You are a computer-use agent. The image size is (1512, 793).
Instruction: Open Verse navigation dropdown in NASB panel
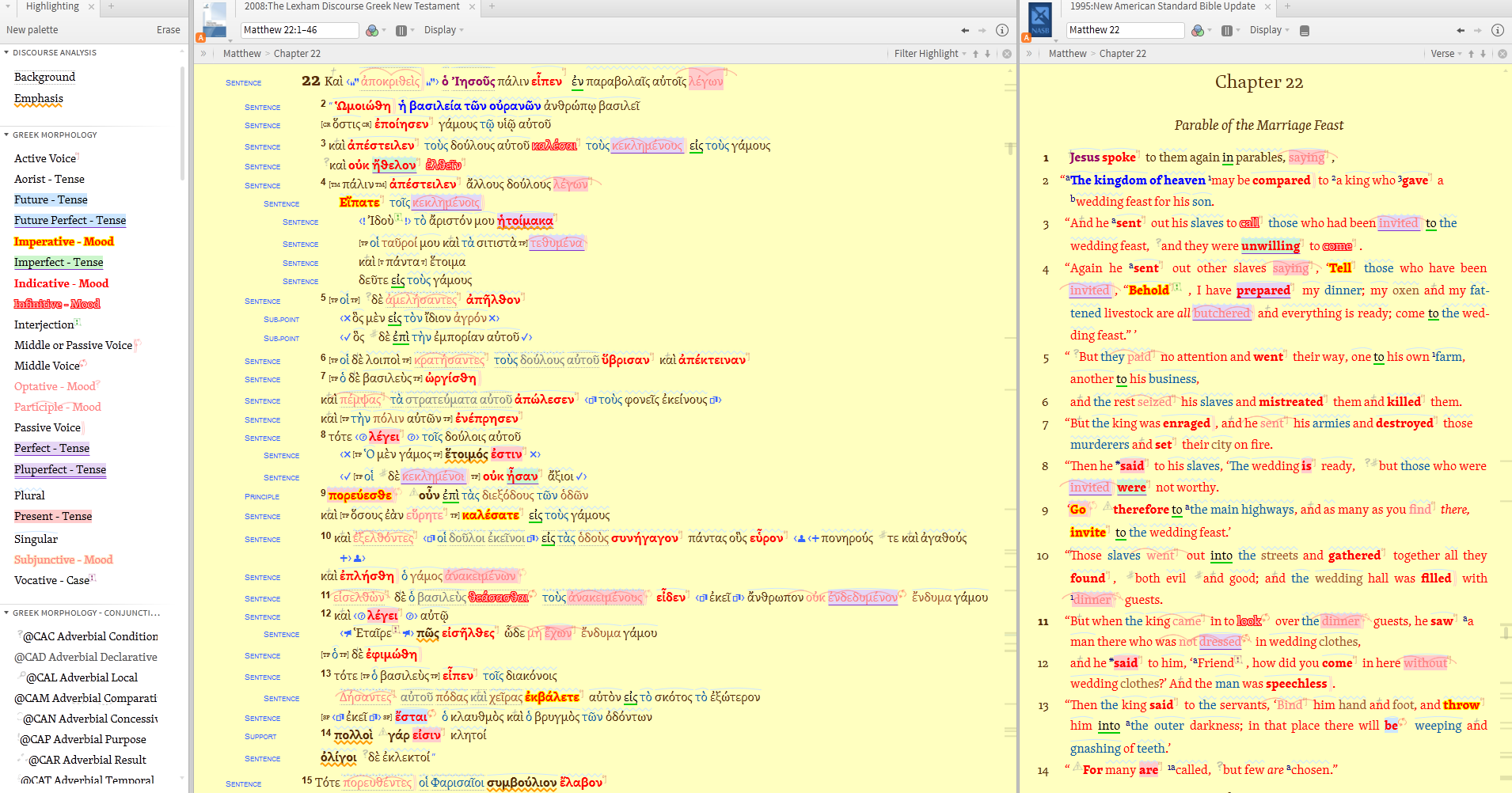coord(1446,54)
